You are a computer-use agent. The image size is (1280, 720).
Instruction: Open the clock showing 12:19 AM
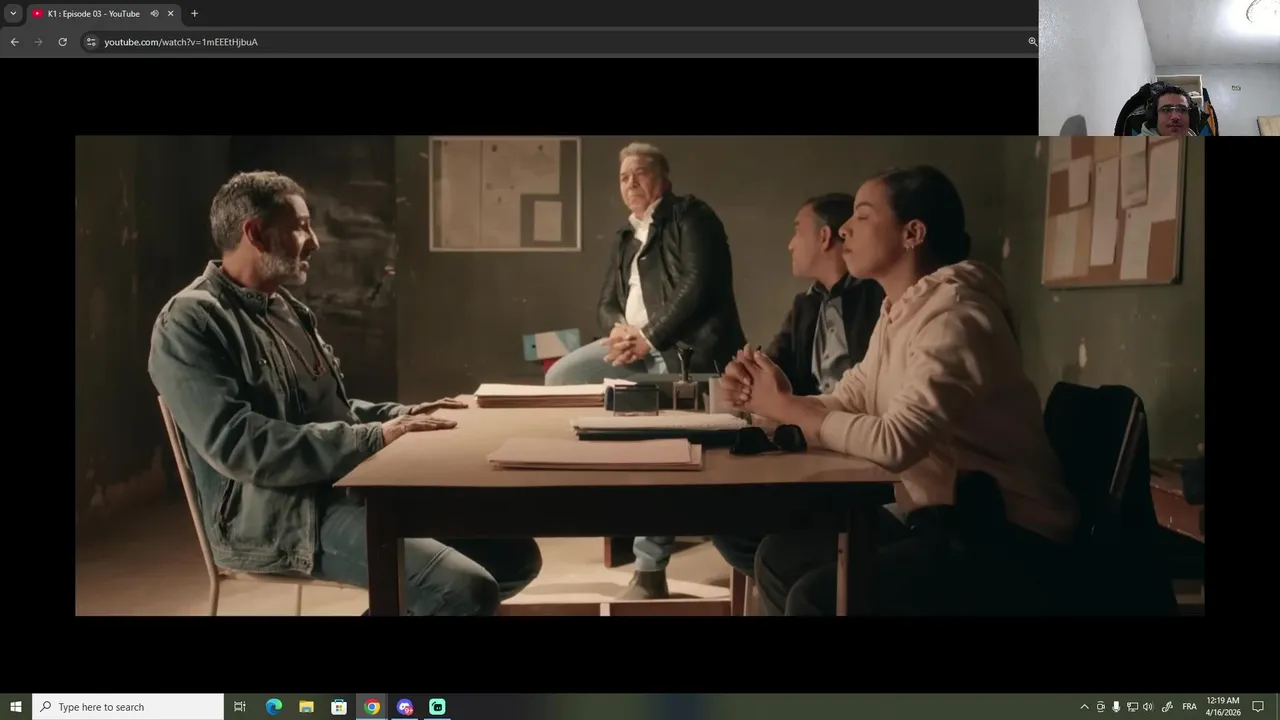coord(1224,707)
